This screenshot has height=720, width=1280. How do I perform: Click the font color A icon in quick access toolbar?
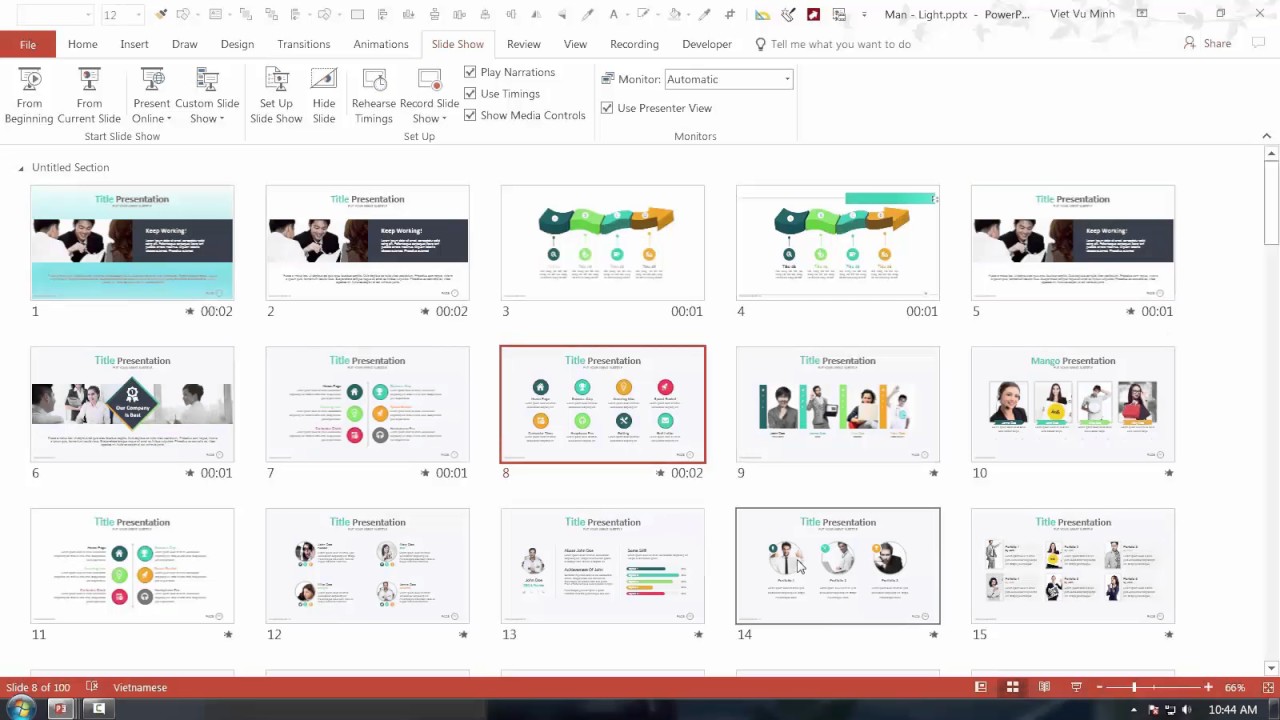point(614,14)
